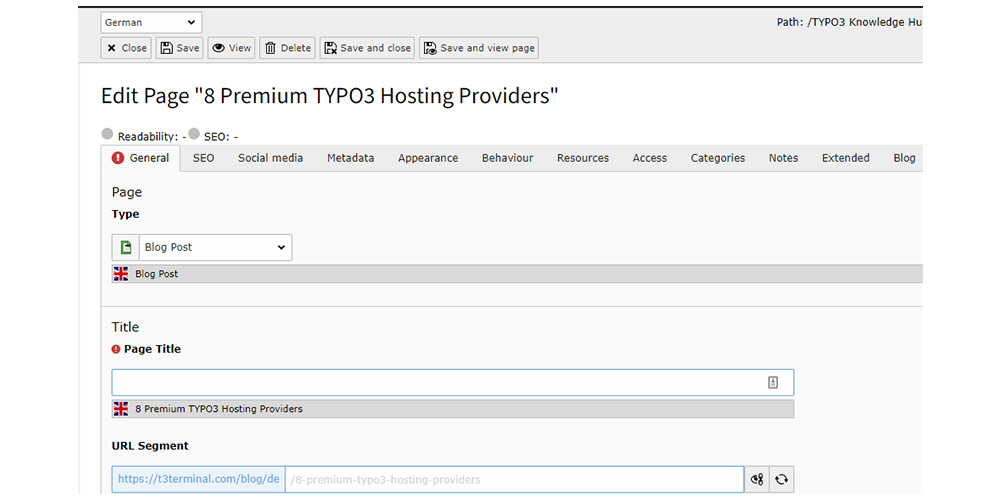Screen dimensions: 1001x500
Task: Open the Social media tab
Action: point(271,158)
